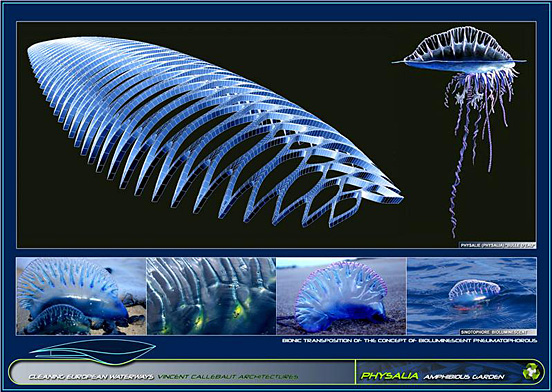Open the floating Physalia at sea thumbnail
This screenshot has height=392, width=552.
[472, 296]
